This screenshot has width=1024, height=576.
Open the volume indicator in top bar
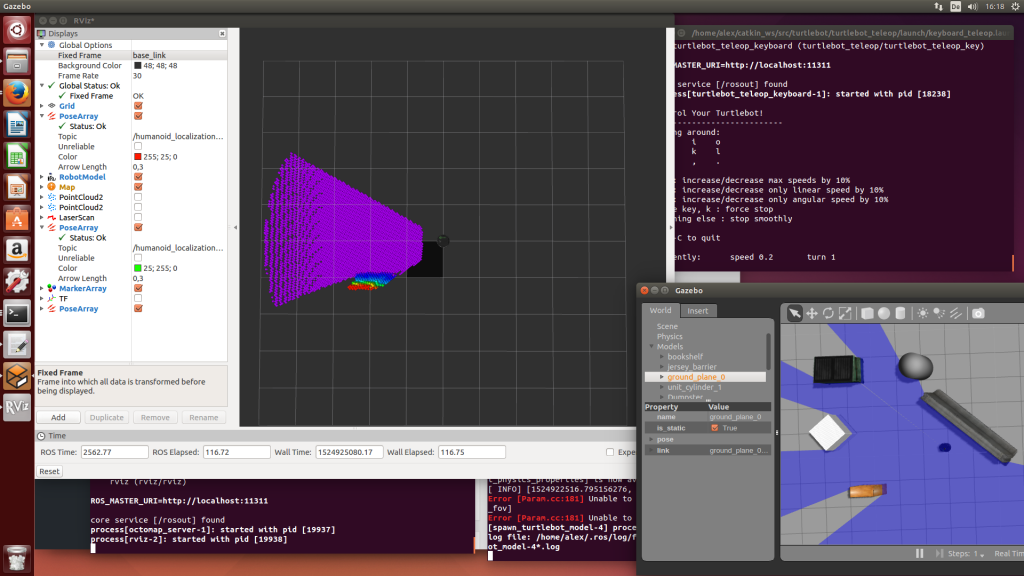(972, 7)
